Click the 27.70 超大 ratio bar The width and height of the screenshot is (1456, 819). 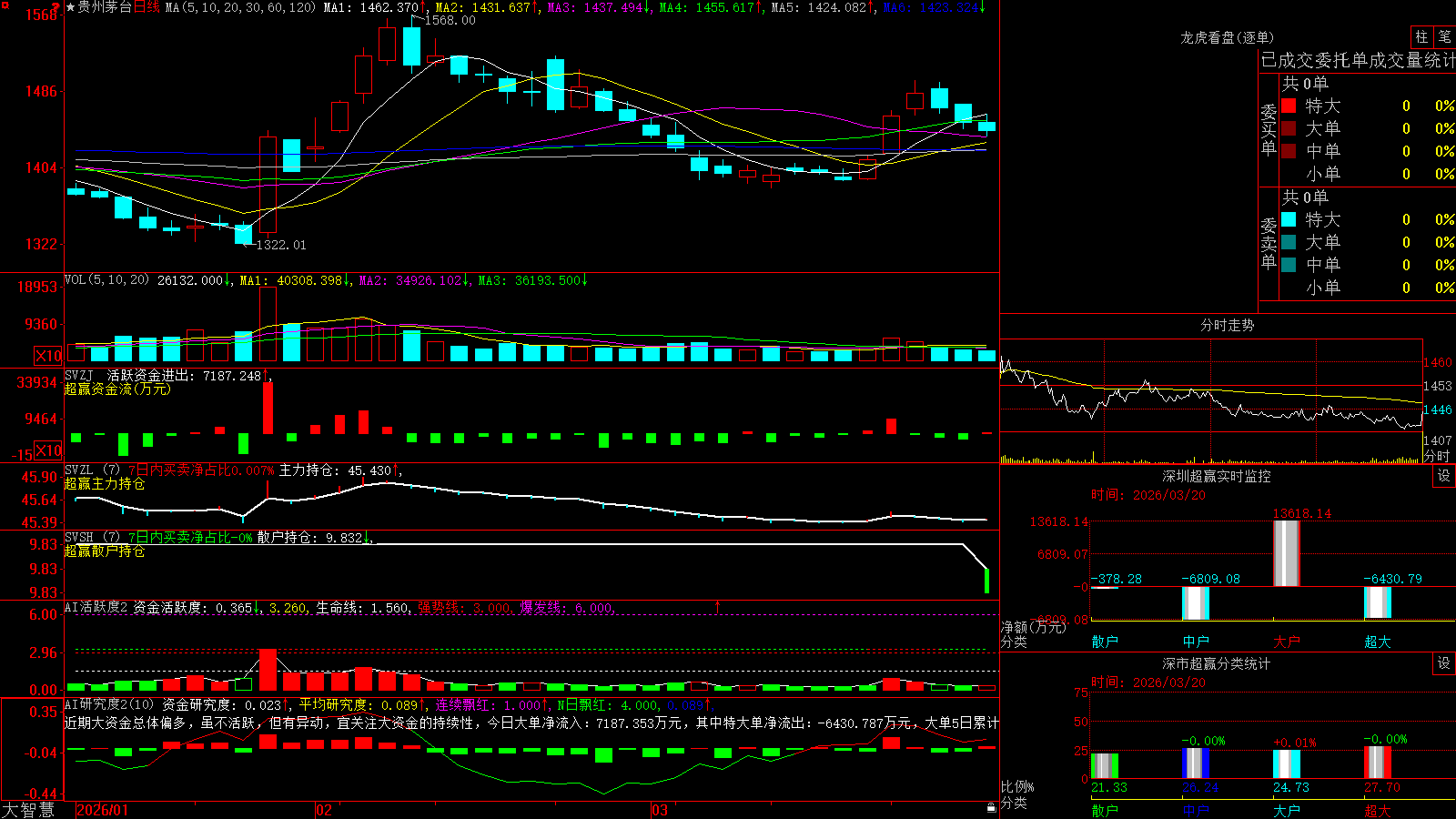pyautogui.click(x=1378, y=763)
